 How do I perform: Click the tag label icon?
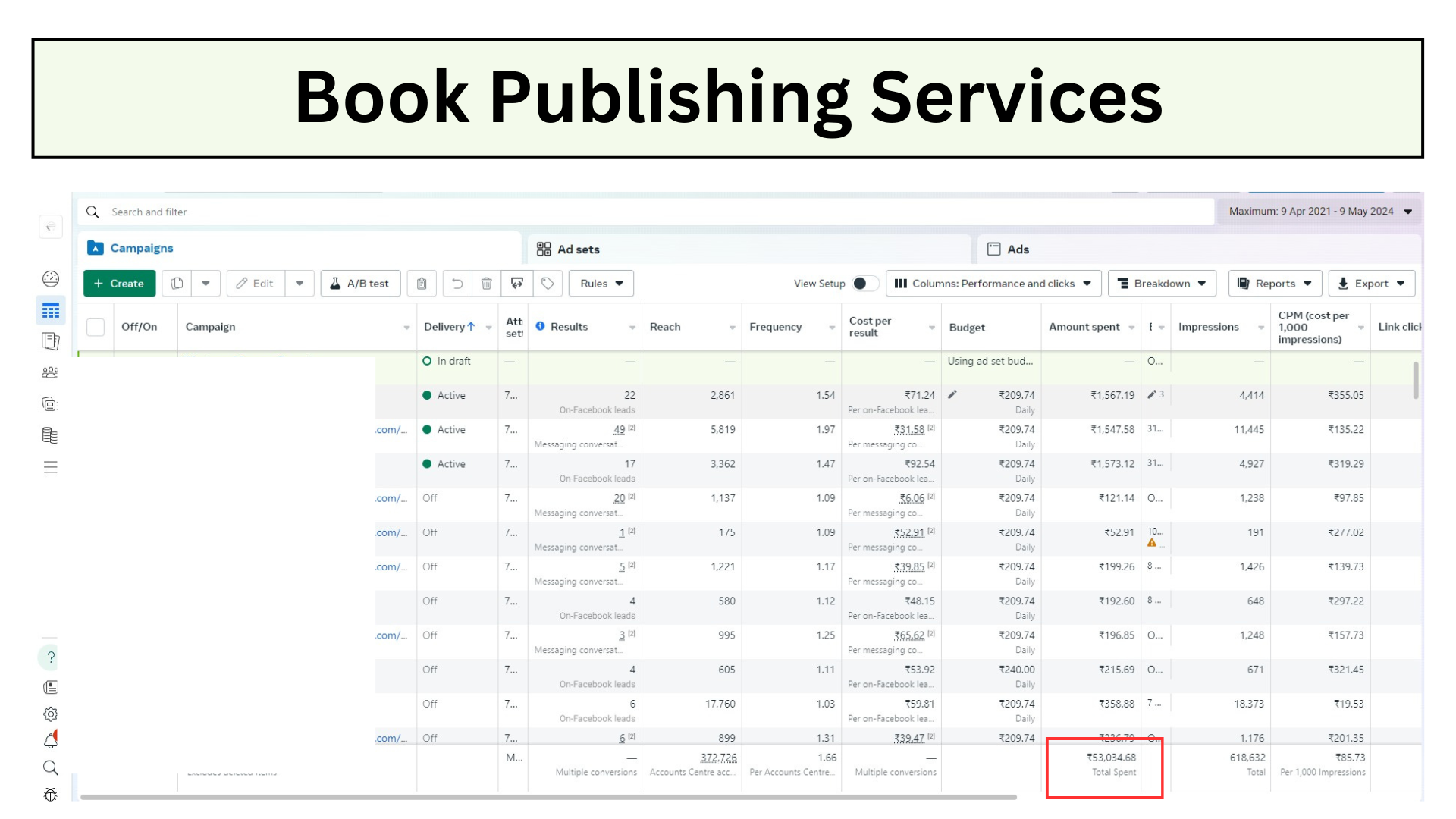click(x=548, y=284)
